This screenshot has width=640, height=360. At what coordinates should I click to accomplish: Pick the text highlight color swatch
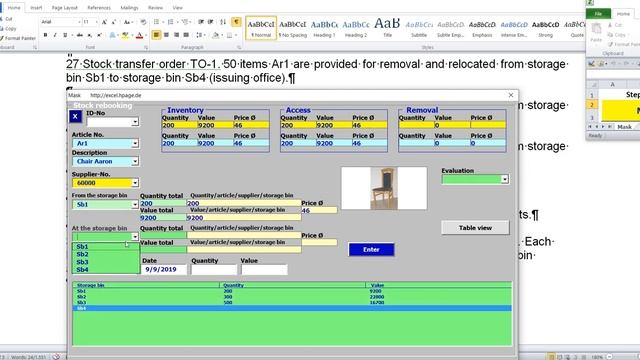(125, 35)
